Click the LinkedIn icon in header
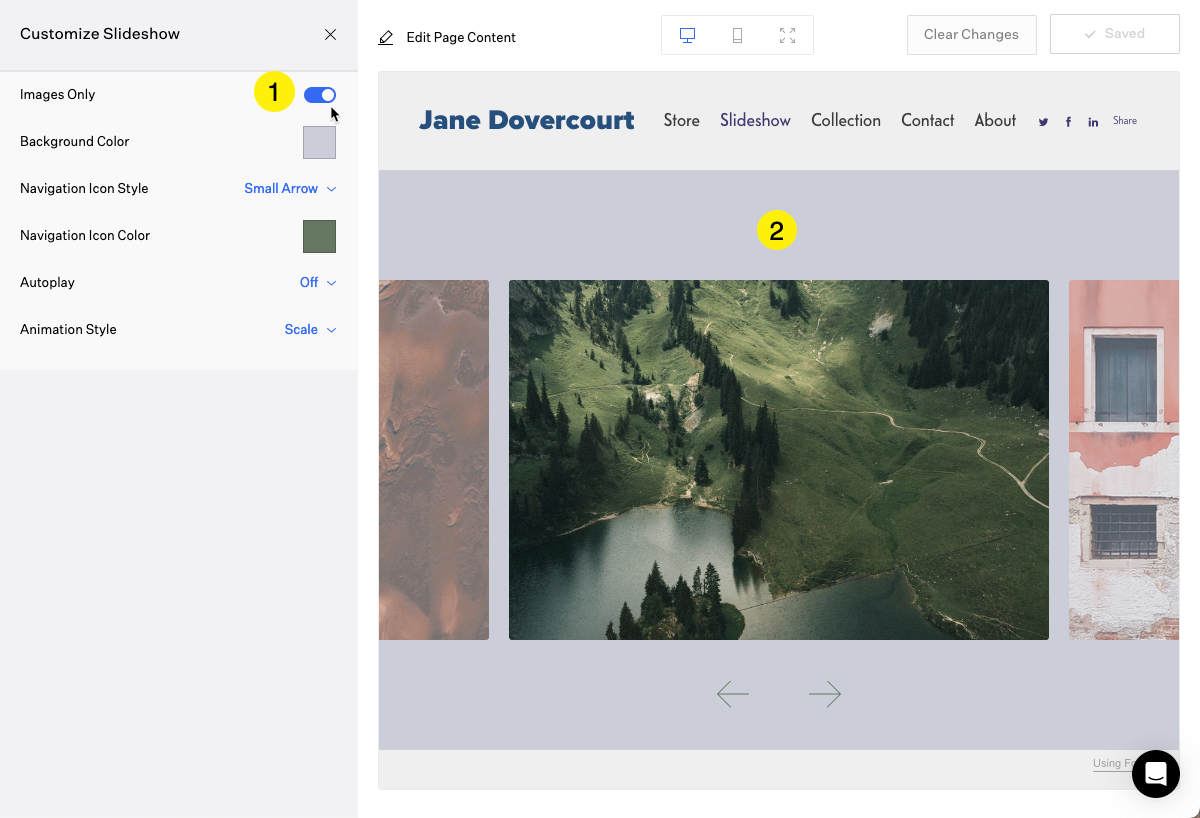 [x=1093, y=122]
